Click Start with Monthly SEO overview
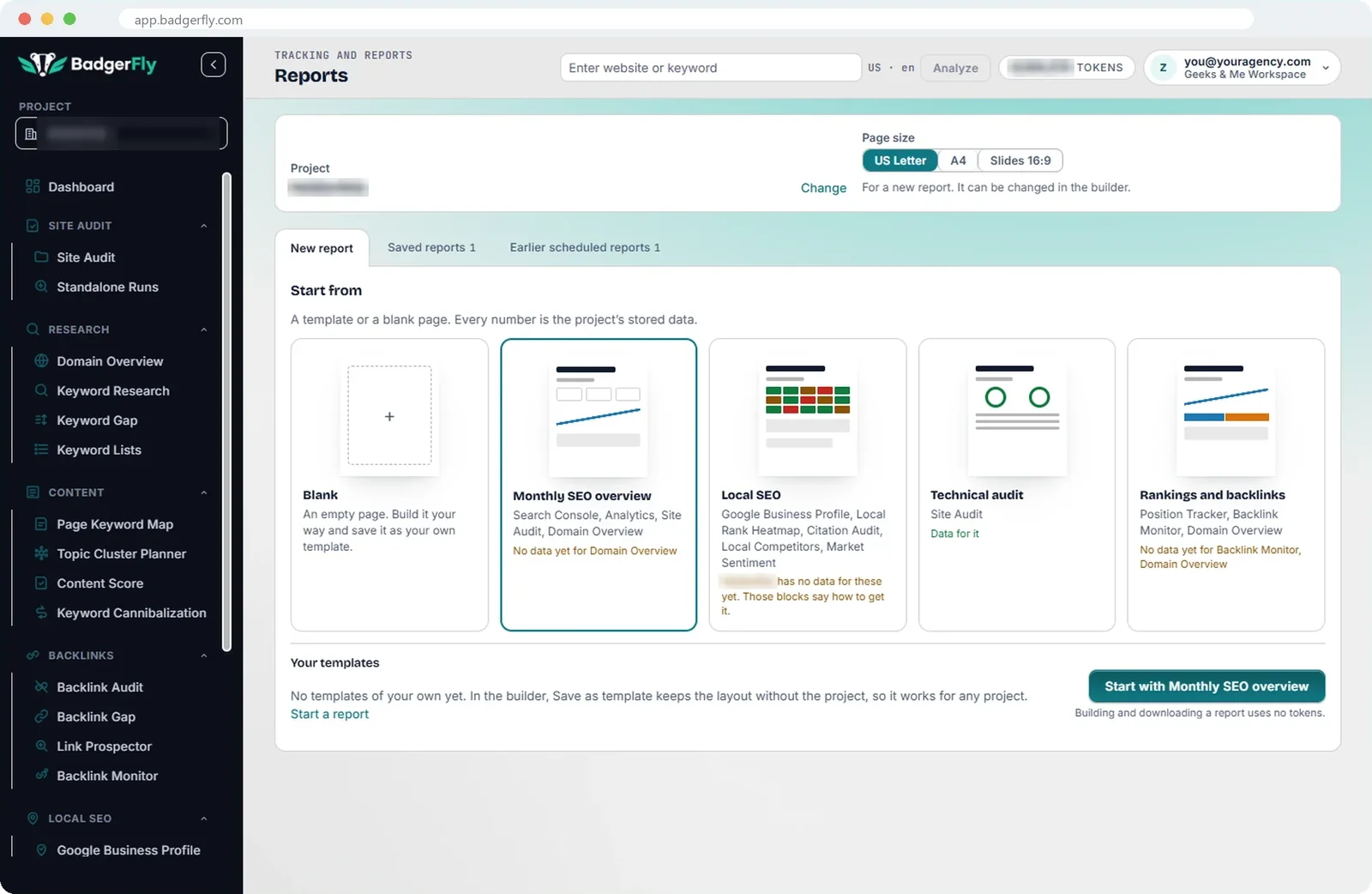1372x894 pixels. pos(1207,686)
